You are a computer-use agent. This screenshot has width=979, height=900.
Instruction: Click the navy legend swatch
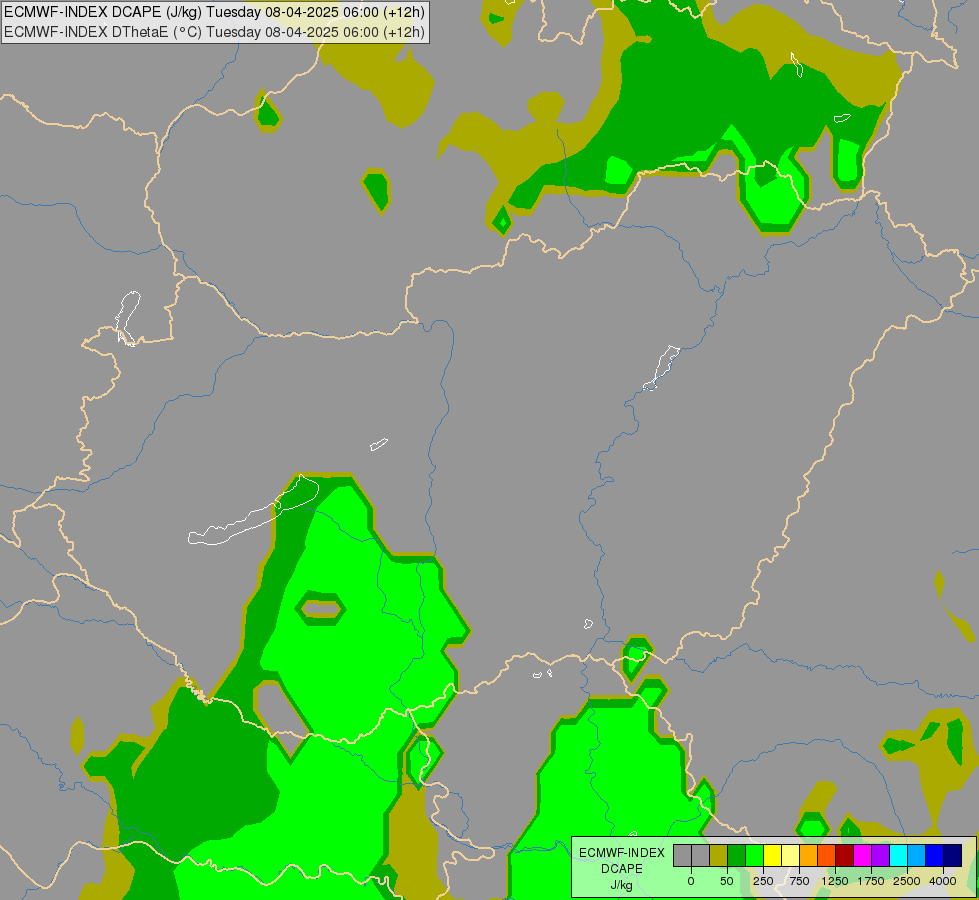[x=952, y=855]
